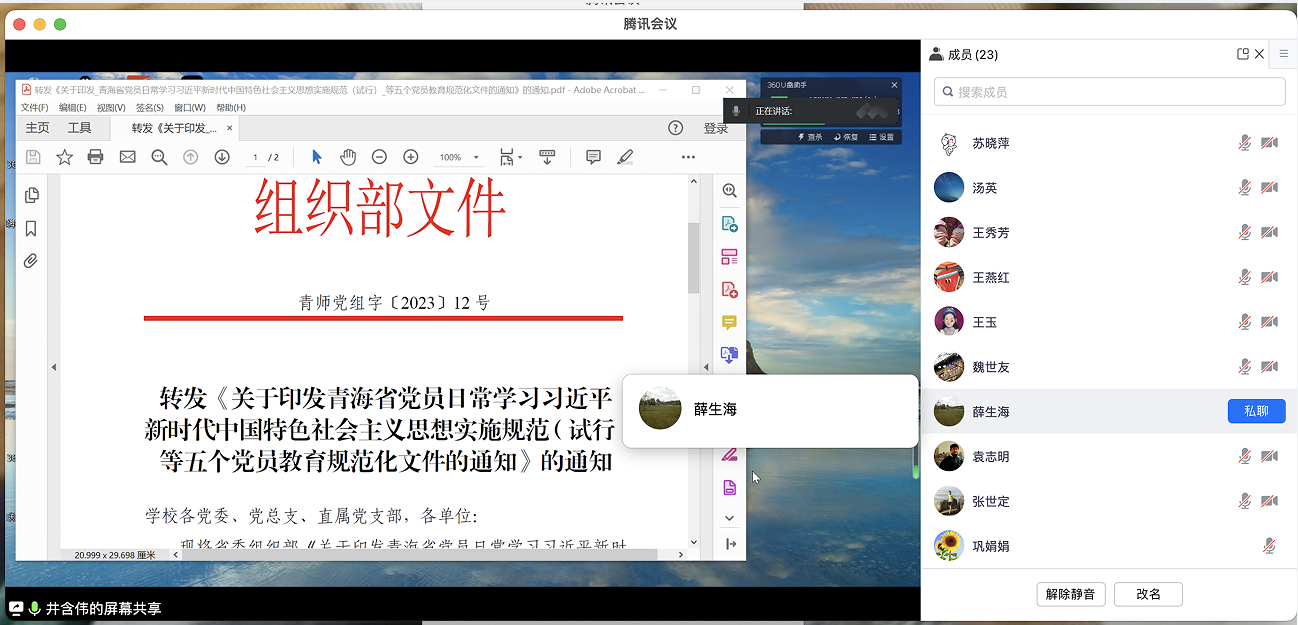The width and height of the screenshot is (1298, 625).
Task: Click the zoom-in plus icon
Action: coord(410,157)
